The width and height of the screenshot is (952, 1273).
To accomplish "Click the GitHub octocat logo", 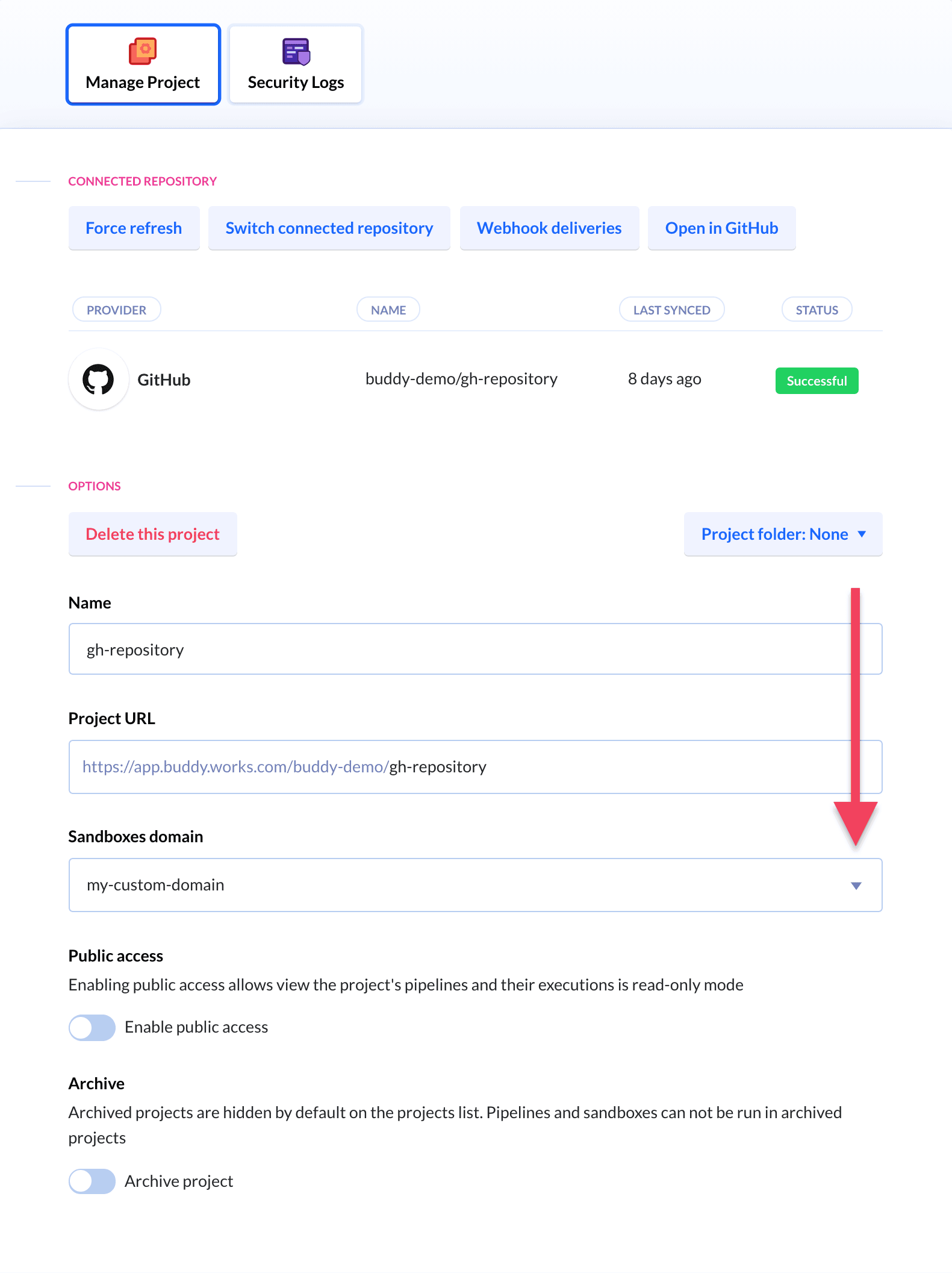I will point(98,380).
